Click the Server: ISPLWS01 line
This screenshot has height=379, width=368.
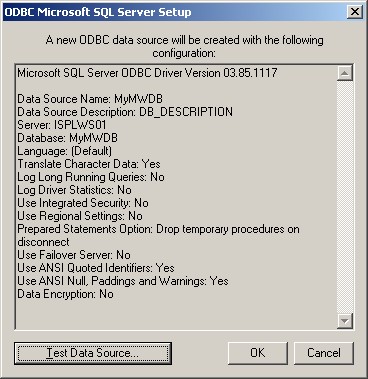62,125
